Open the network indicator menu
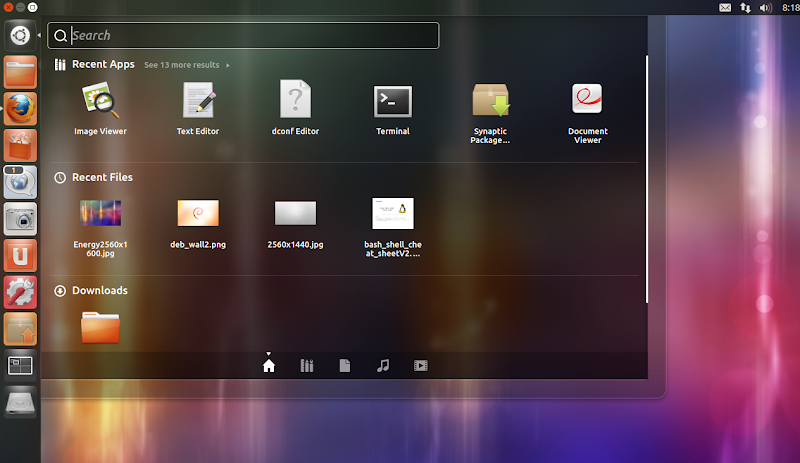 pyautogui.click(x=745, y=8)
